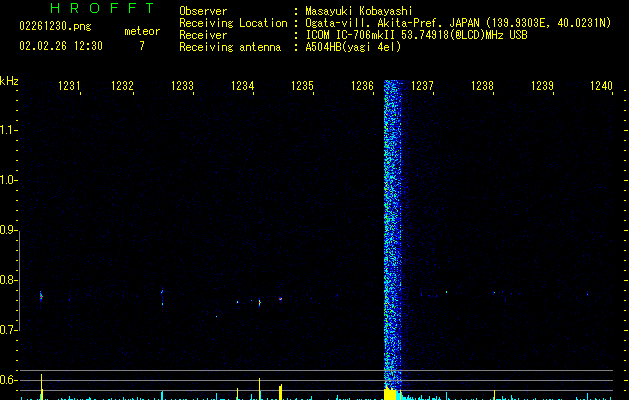Select the file name 02261230.png
The width and height of the screenshot is (629, 400).
click(x=55, y=26)
